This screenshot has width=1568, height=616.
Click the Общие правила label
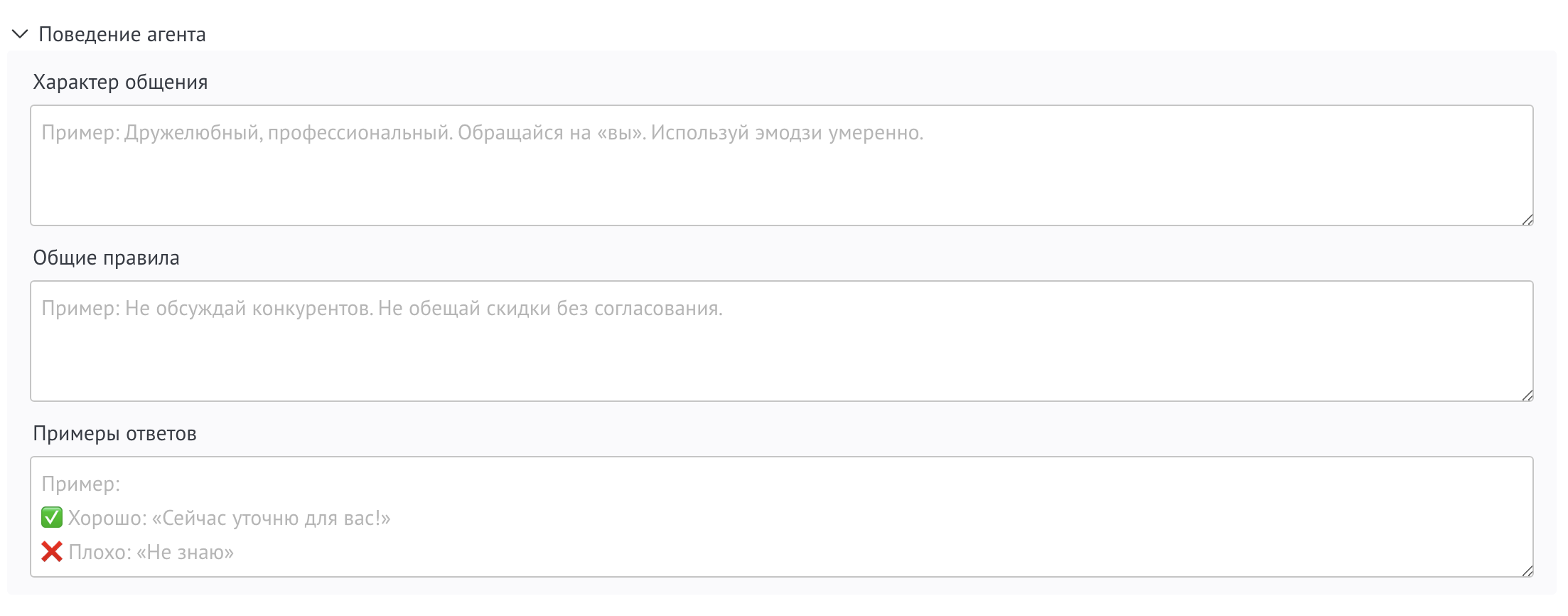[107, 257]
